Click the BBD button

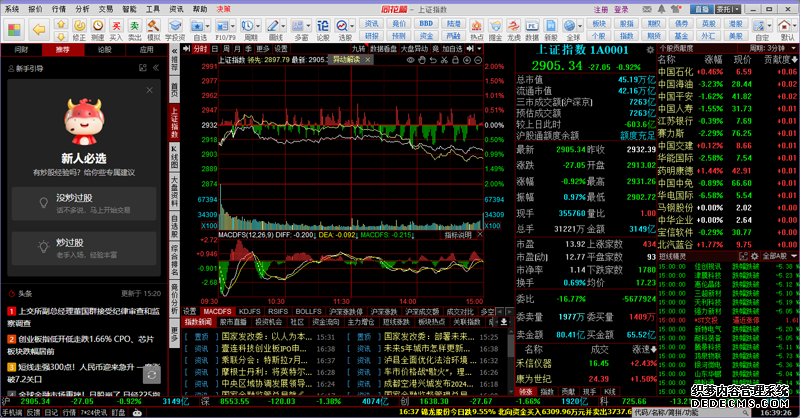(426, 23)
